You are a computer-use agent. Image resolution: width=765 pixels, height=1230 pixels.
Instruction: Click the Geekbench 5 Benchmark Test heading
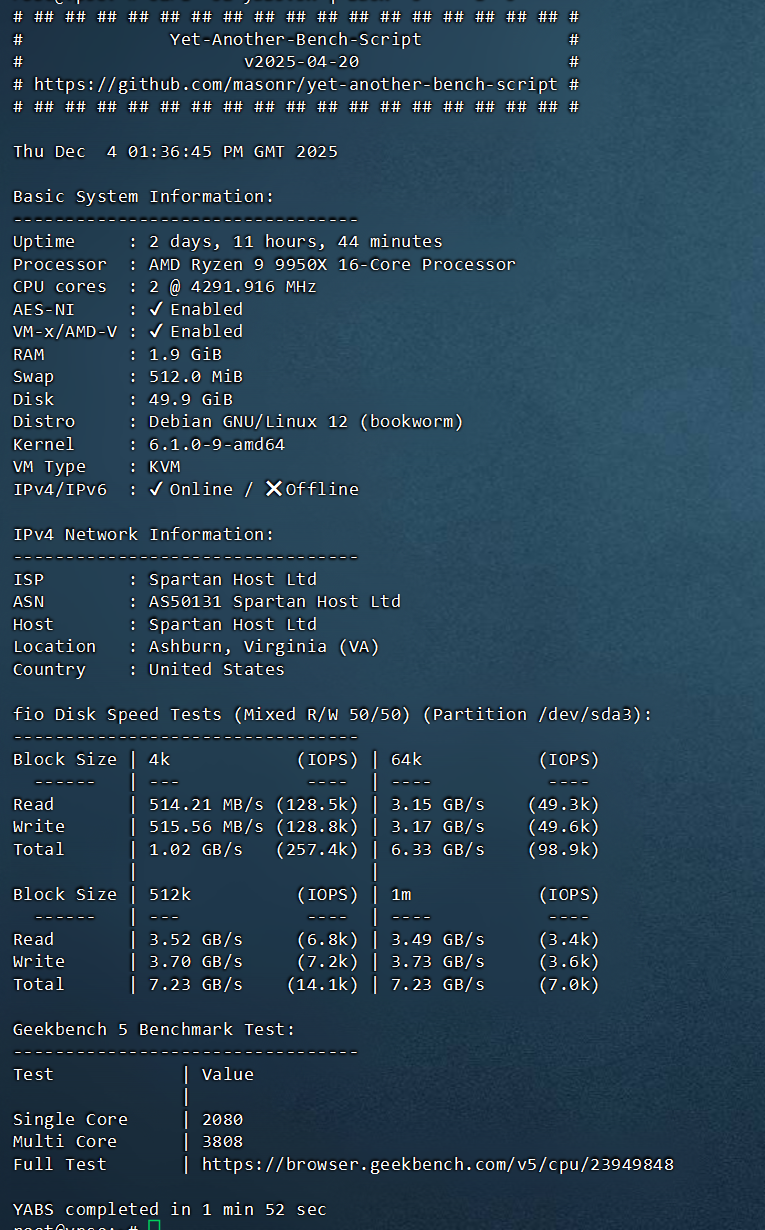154,1029
